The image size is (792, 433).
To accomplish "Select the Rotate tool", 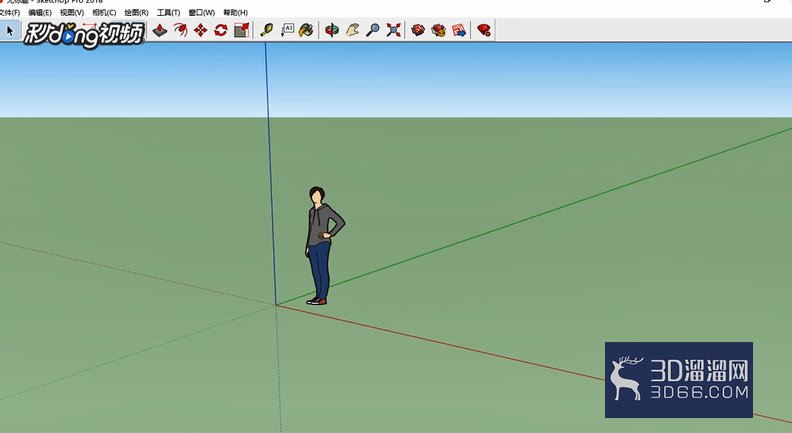I will click(x=221, y=30).
